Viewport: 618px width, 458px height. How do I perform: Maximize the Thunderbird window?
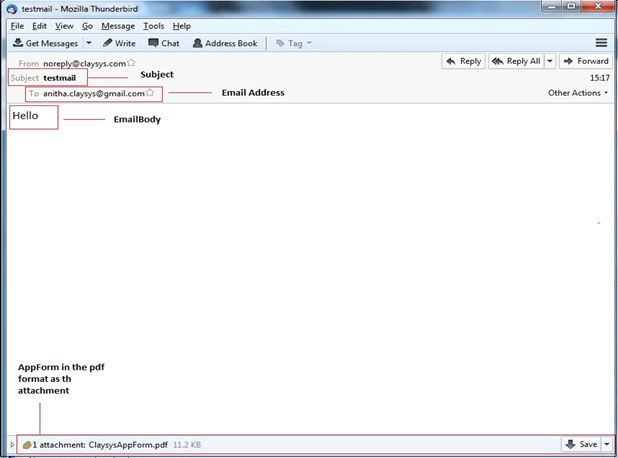[571, 6]
